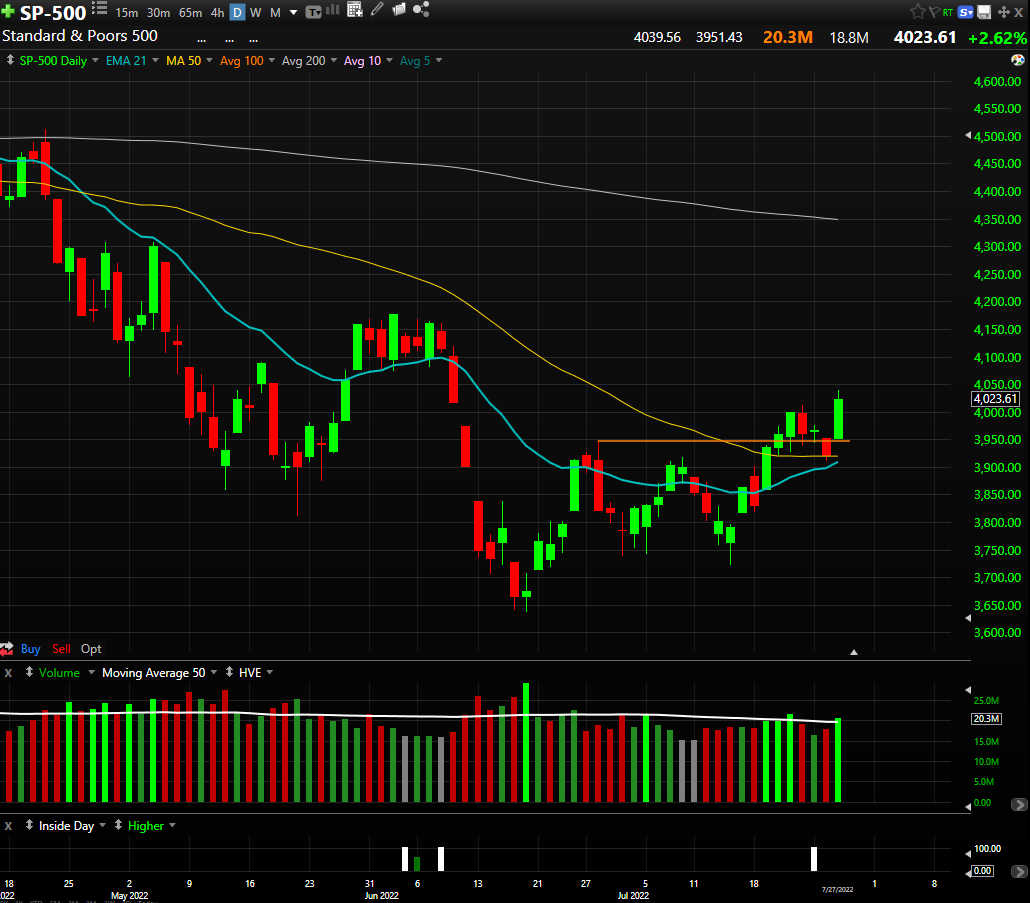Open the MA 50 dropdown arrow
Image resolution: width=1030 pixels, height=903 pixels.
[x=210, y=60]
